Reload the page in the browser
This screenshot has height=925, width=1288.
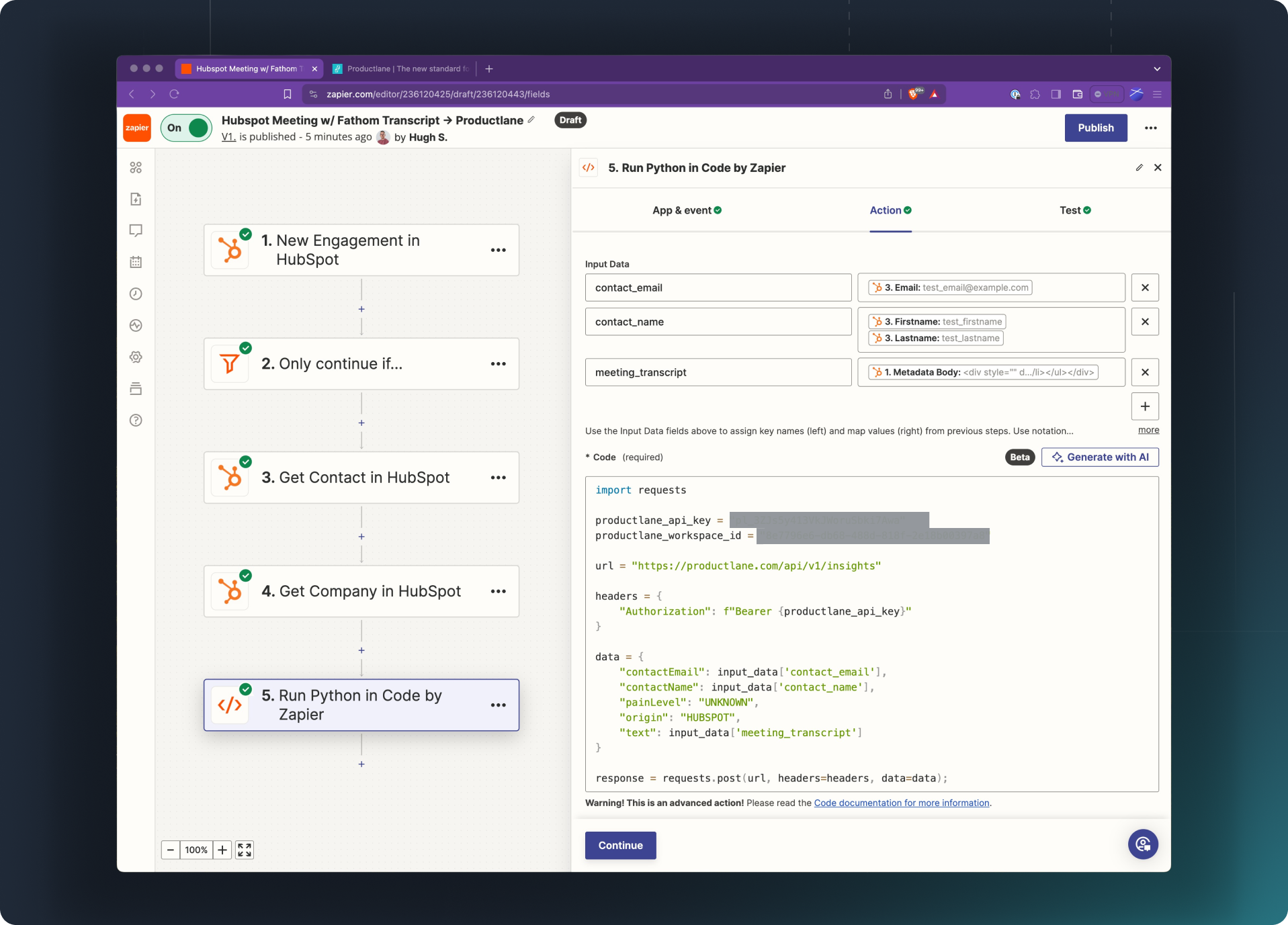(174, 94)
